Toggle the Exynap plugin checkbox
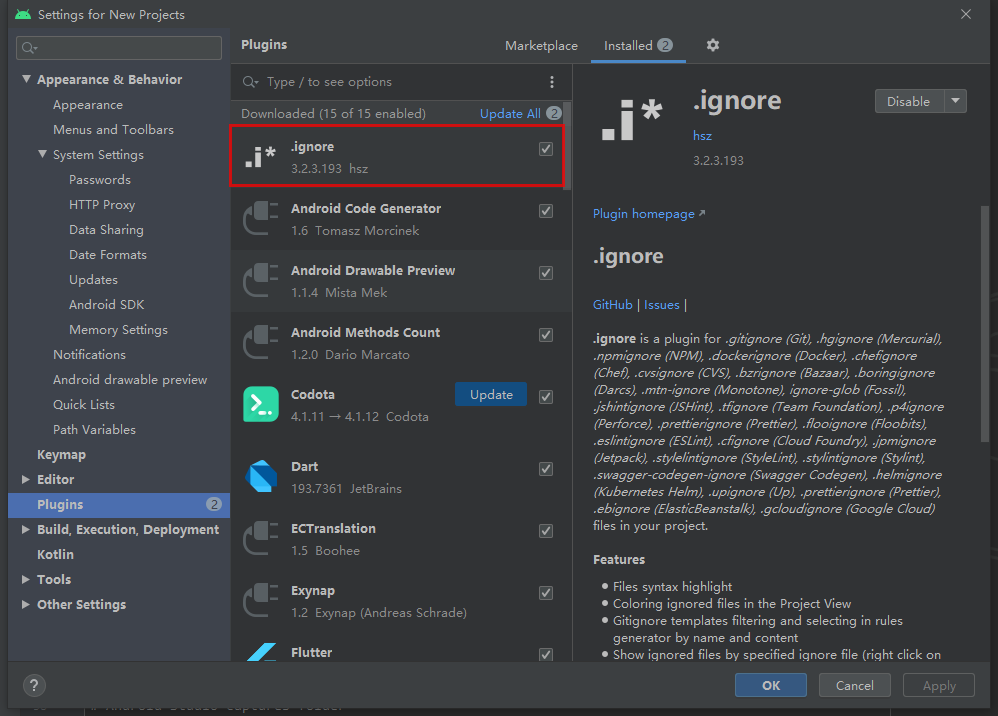Image resolution: width=998 pixels, height=716 pixels. pos(546,593)
